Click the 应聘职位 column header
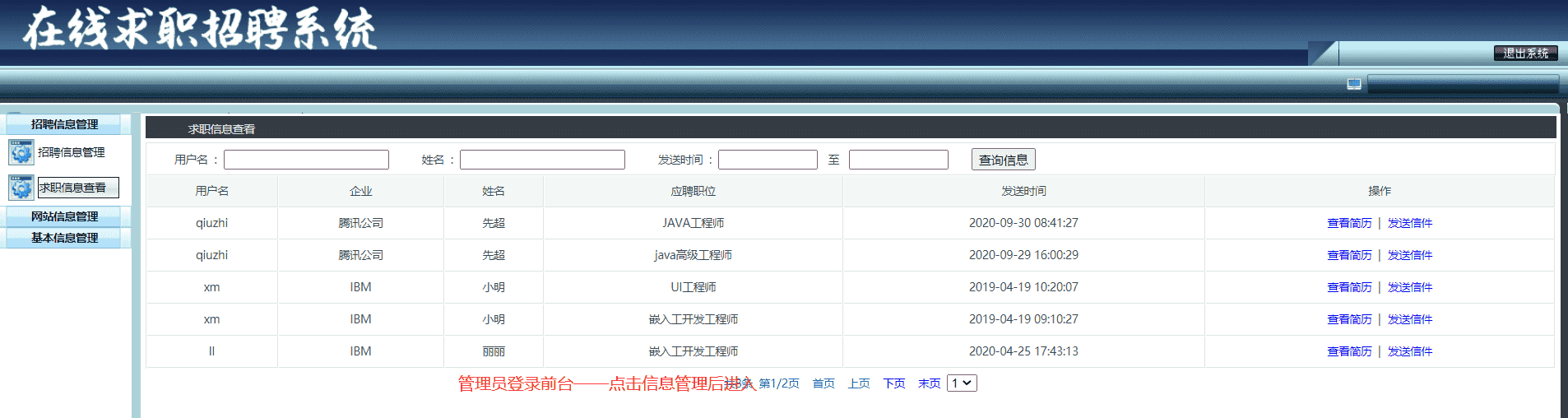The width and height of the screenshot is (1568, 418). pyautogui.click(x=693, y=191)
